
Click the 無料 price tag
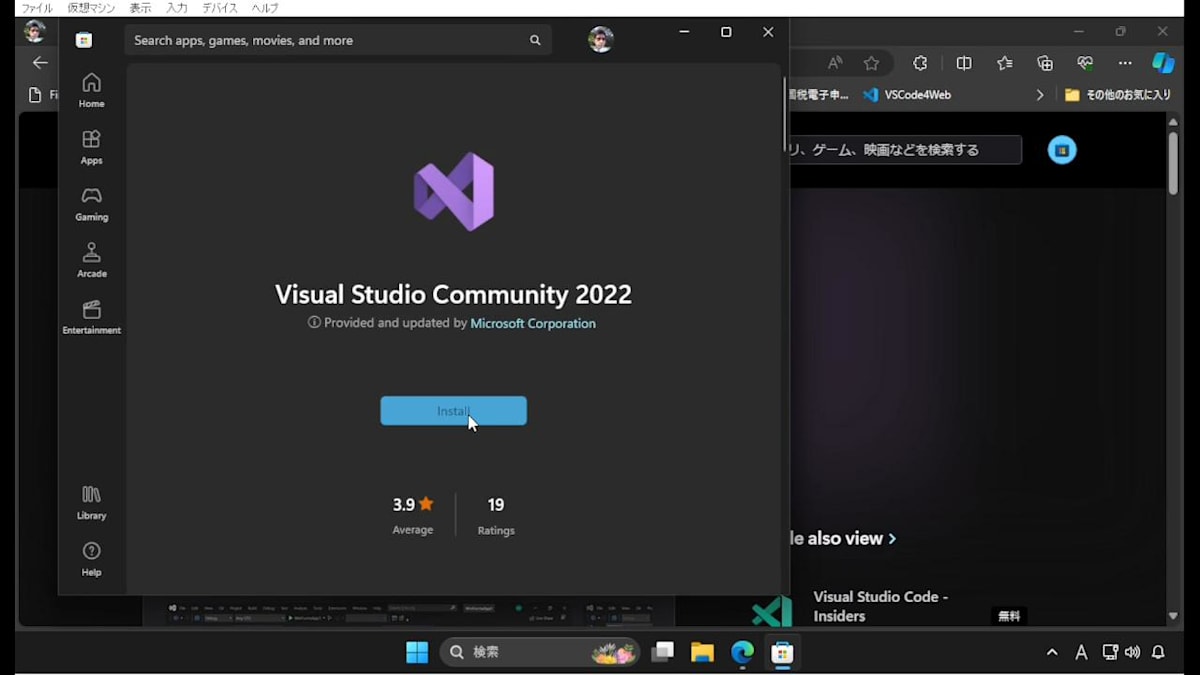(x=1009, y=616)
